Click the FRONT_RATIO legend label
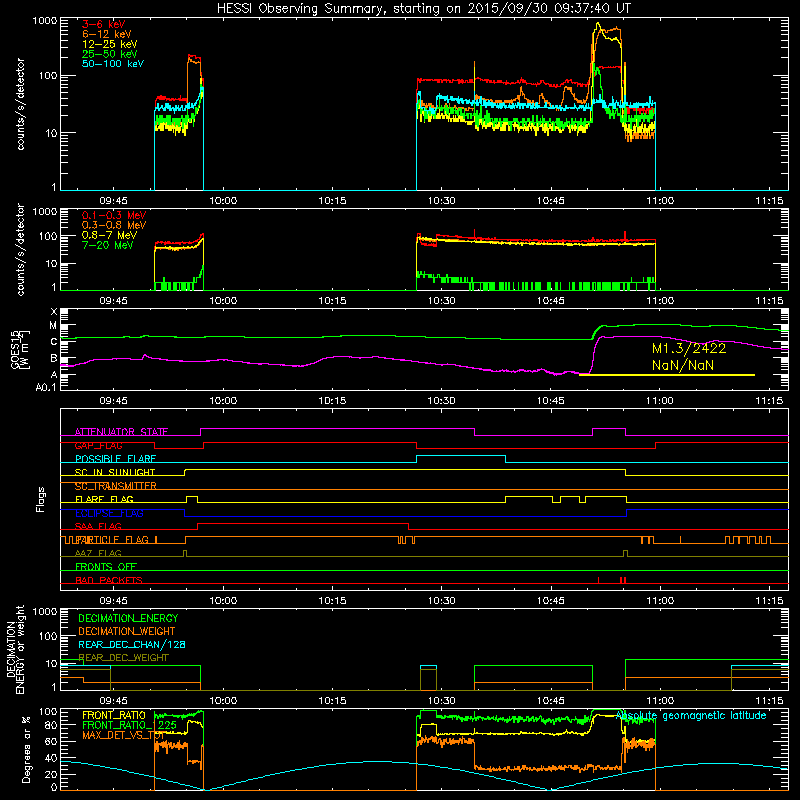This screenshot has height=800, width=800. (x=114, y=715)
